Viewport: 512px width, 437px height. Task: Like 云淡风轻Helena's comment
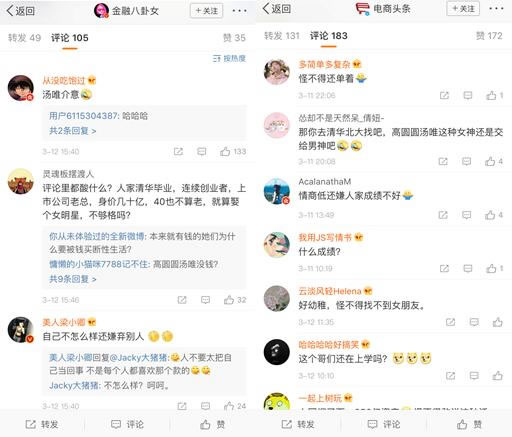[498, 322]
